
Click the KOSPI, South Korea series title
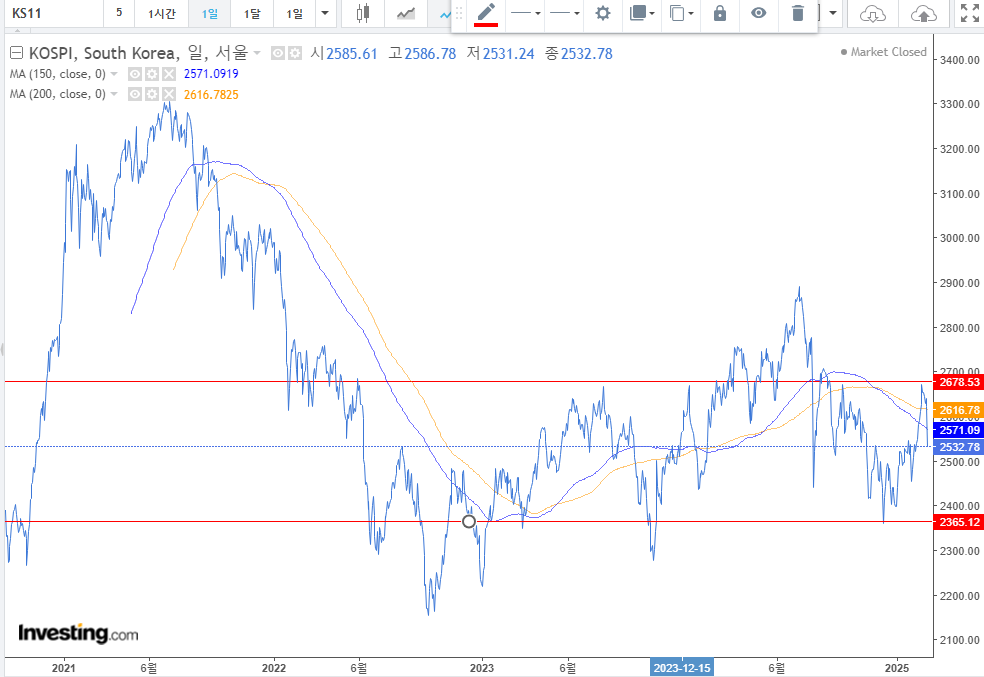(x=104, y=53)
